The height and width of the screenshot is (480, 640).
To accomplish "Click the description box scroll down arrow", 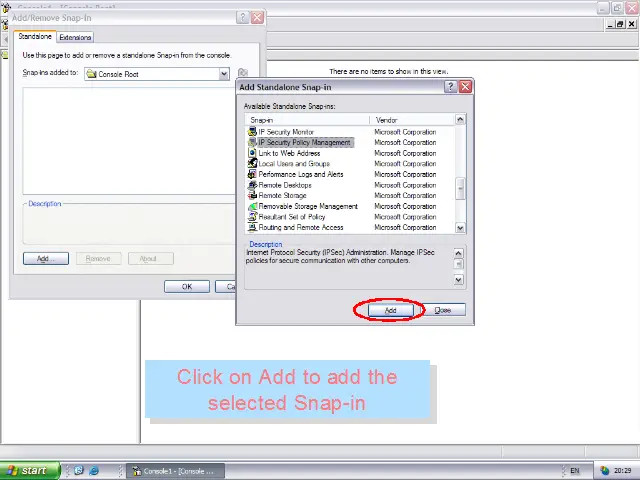I will pos(458,280).
